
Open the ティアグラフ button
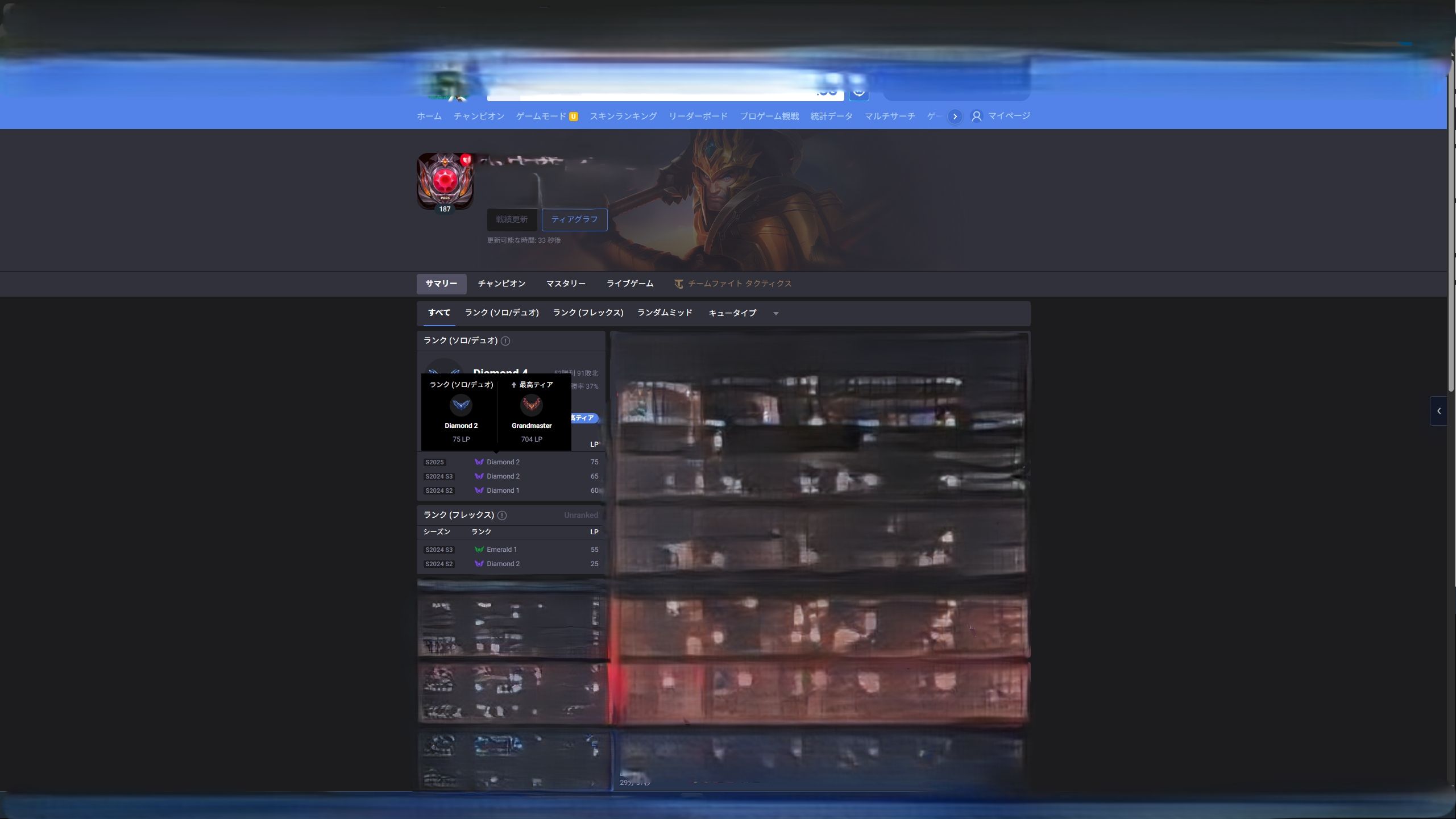(x=574, y=219)
